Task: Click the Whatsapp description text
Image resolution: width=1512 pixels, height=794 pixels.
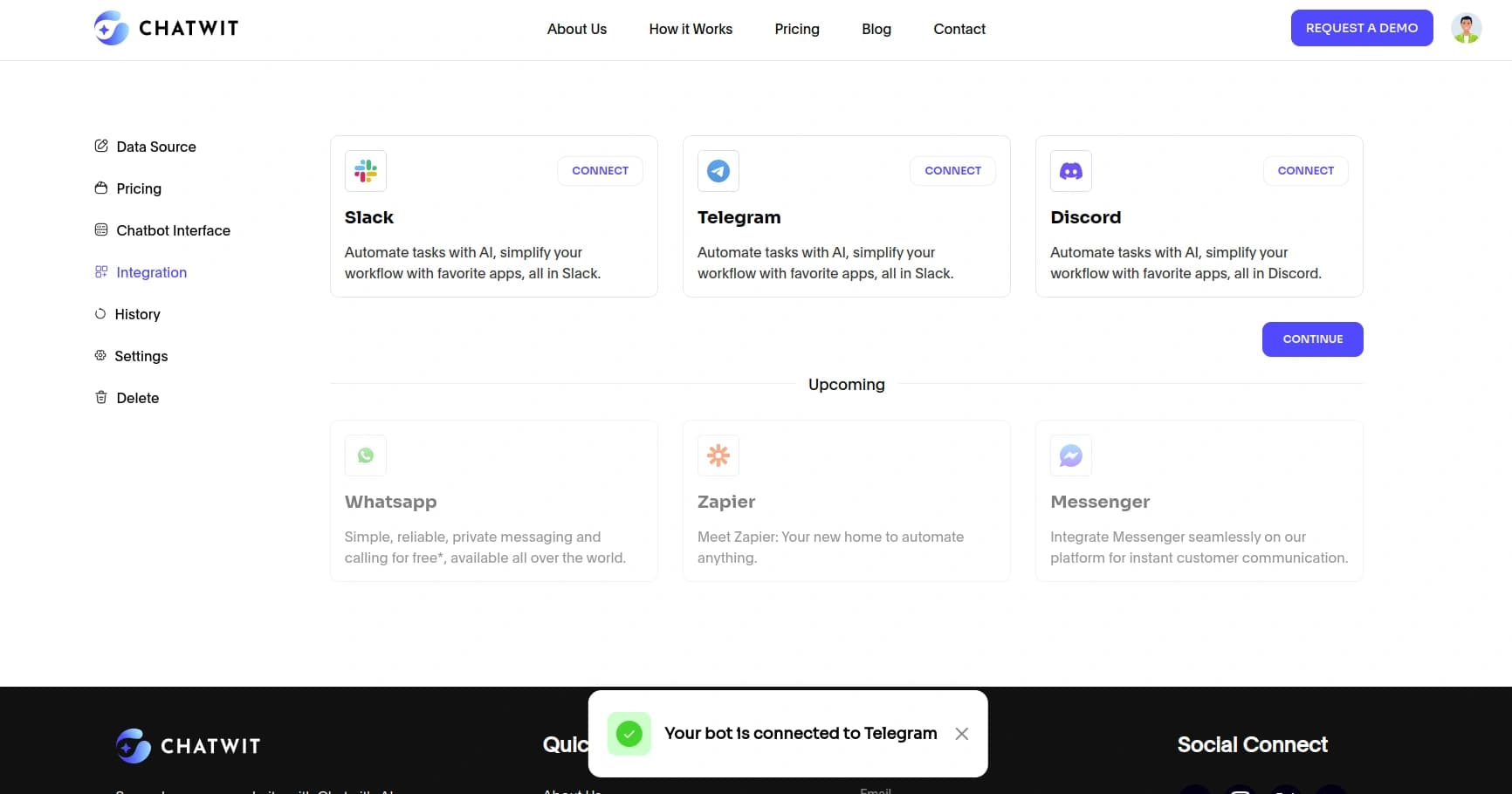Action: (x=485, y=547)
